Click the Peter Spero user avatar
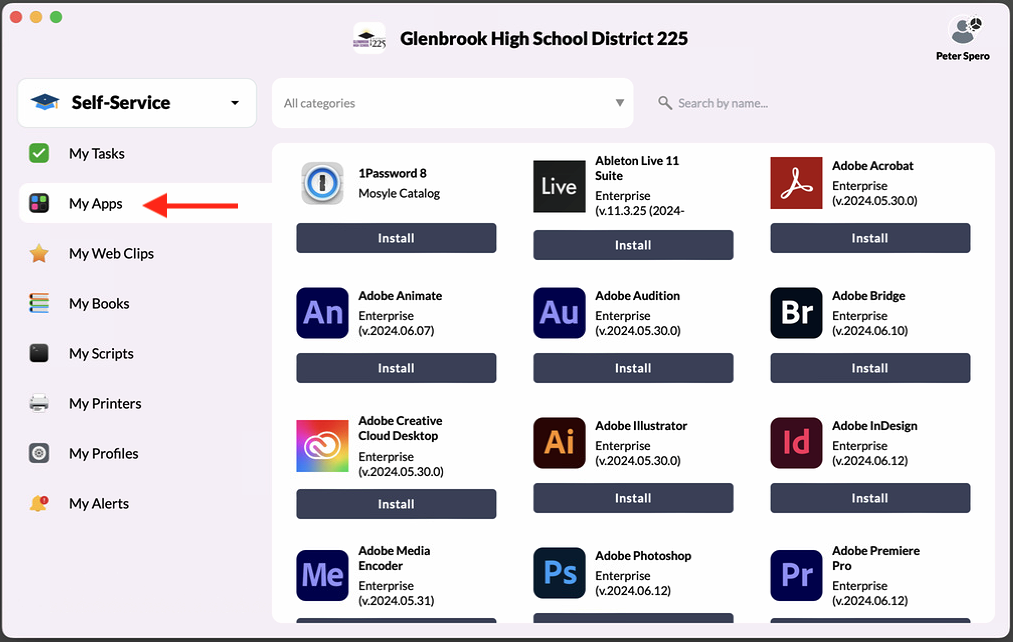Screen dimensions: 1013x642 coord(963,29)
